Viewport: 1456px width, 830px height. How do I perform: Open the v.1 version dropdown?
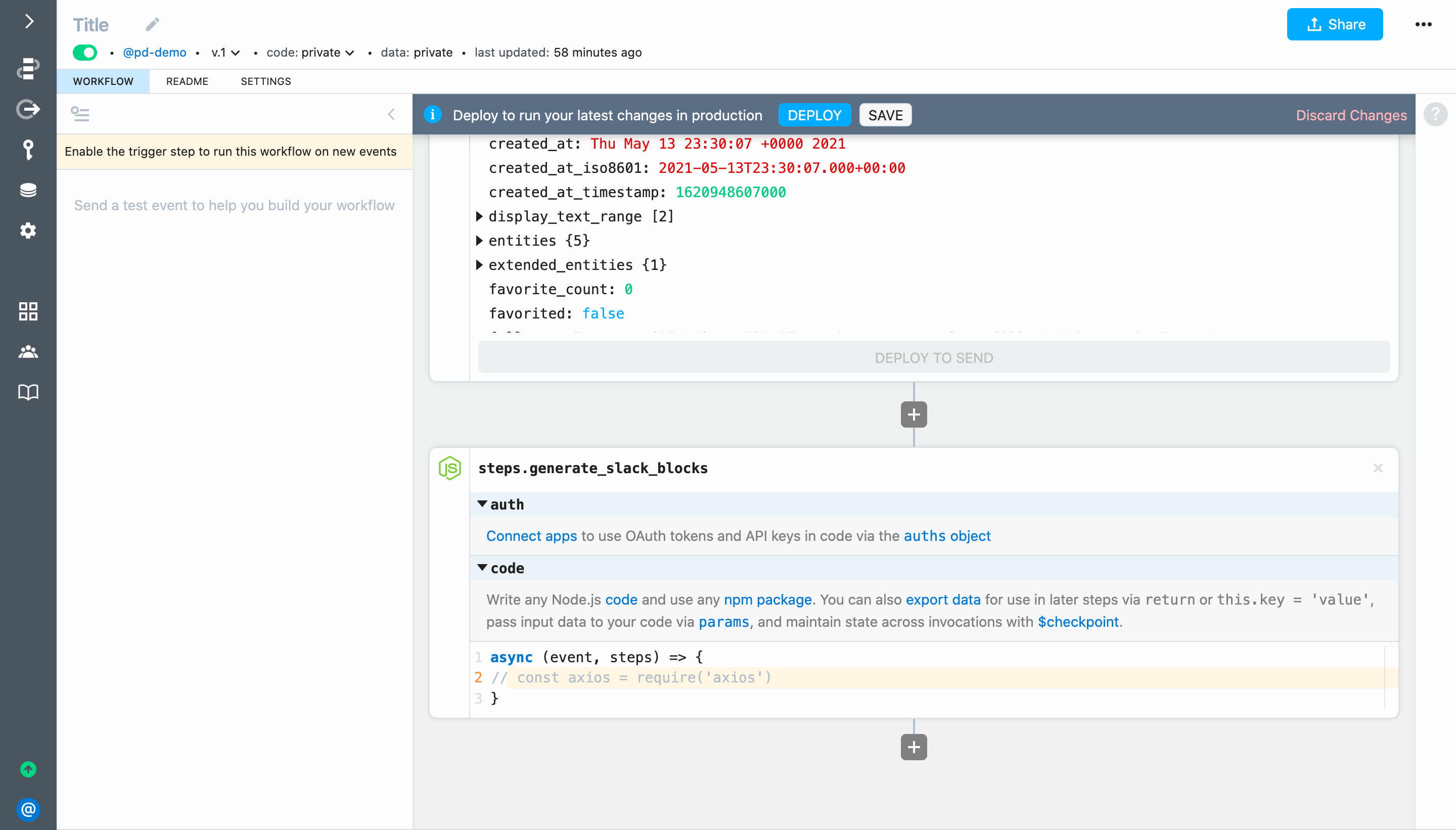226,53
